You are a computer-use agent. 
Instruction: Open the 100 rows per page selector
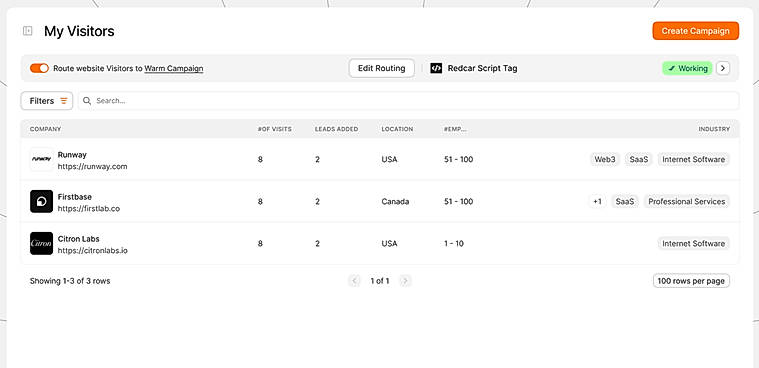[x=691, y=281]
